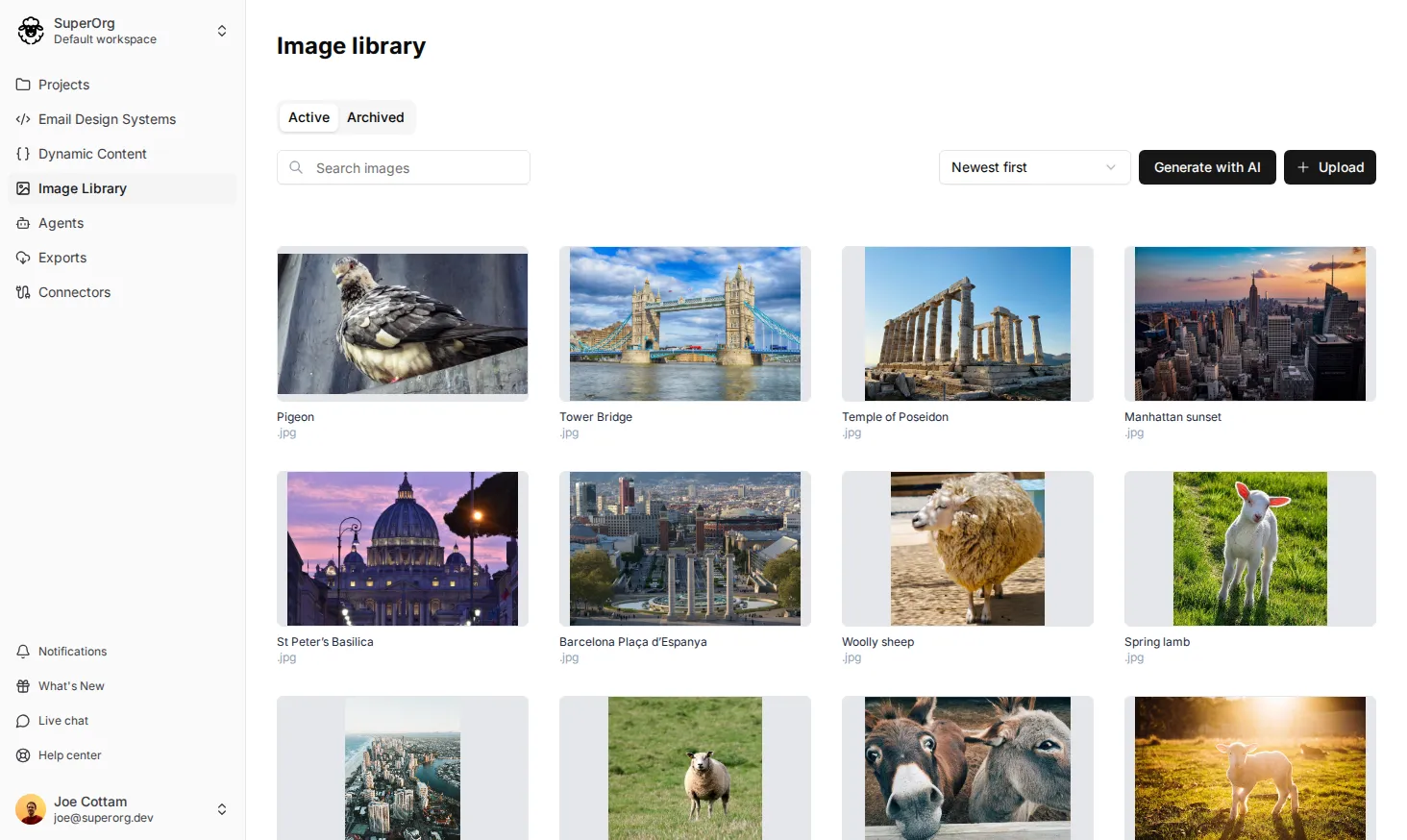The width and height of the screenshot is (1407, 840).
Task: Select the Temple of Poseidon thumbnail
Action: coord(968,324)
